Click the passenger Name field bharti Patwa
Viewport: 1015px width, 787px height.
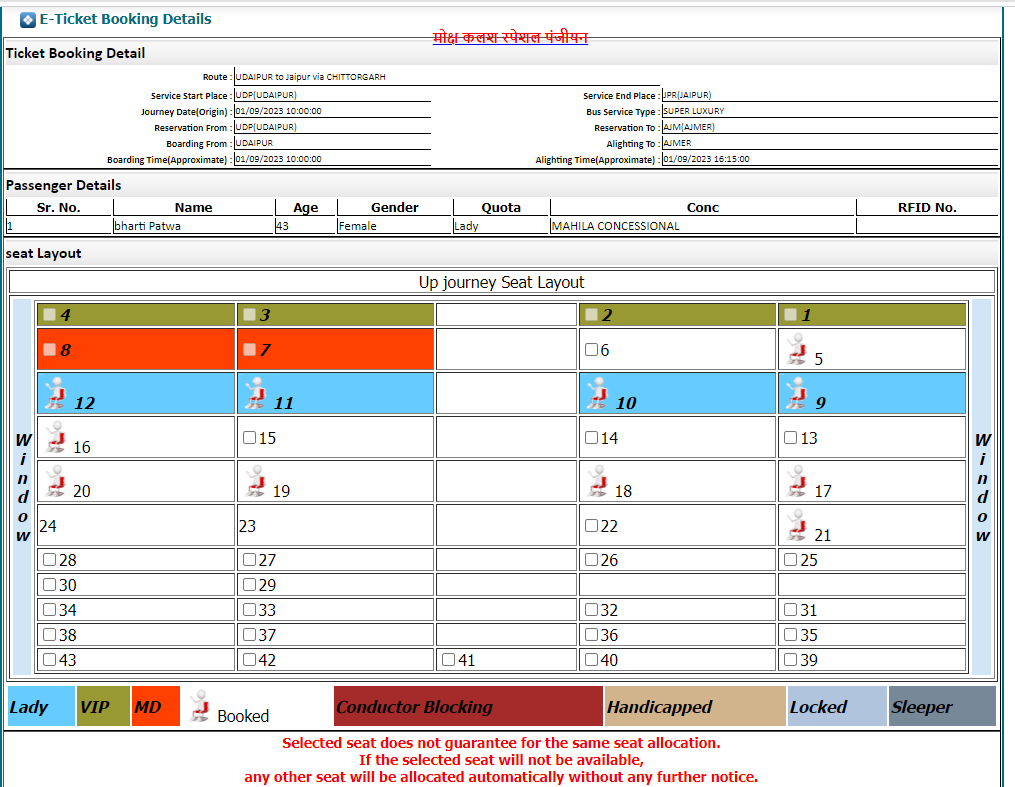point(192,226)
